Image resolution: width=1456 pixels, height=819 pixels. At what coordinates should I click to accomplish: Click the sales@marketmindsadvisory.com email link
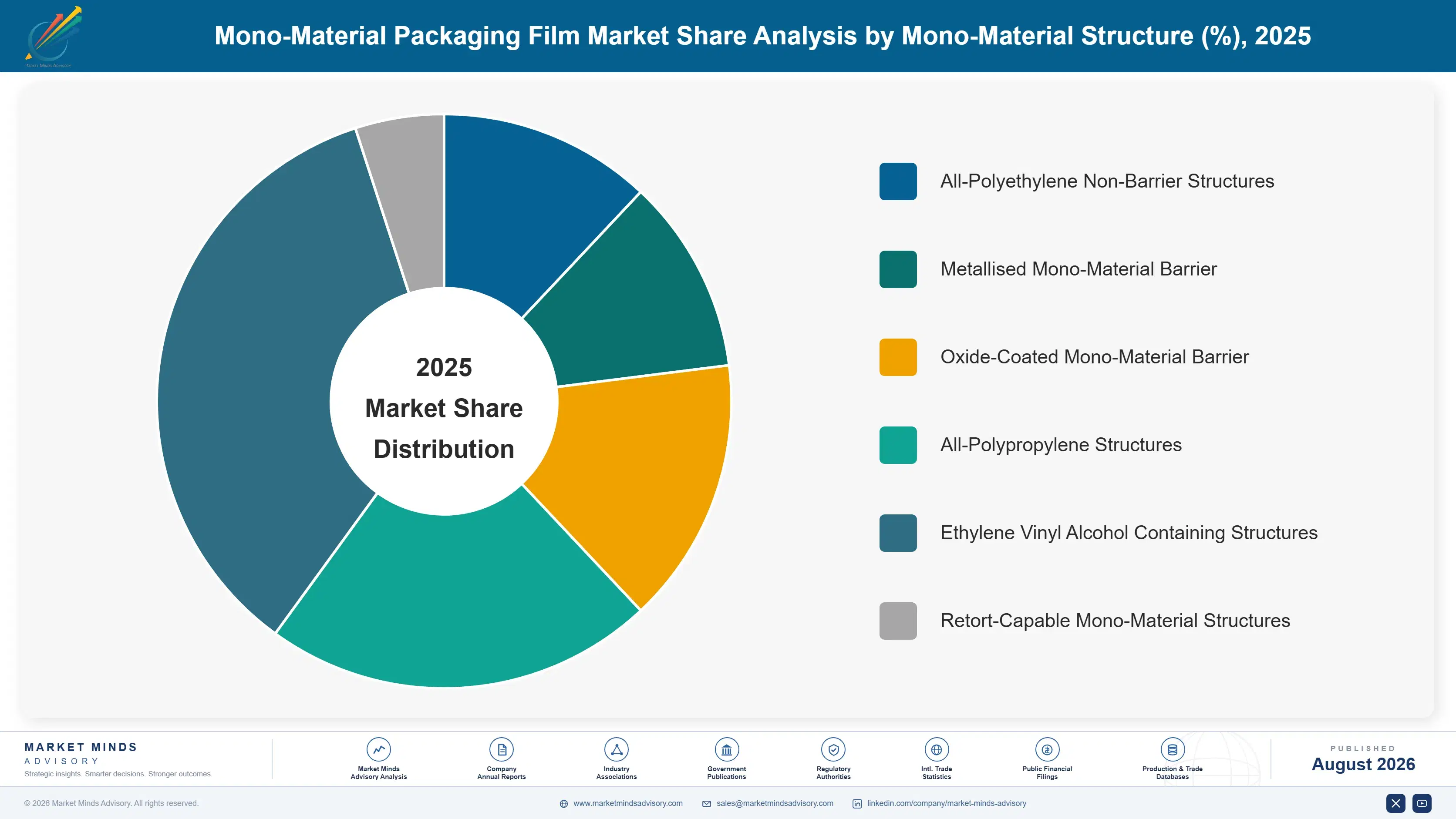(775, 803)
